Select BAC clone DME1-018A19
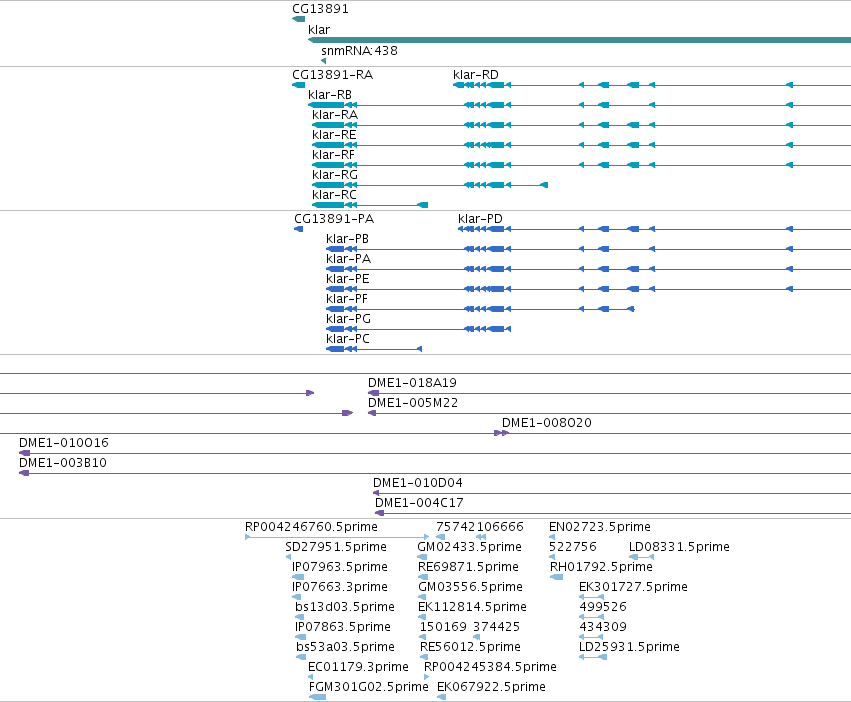Screen dimensions: 851x702 [x=412, y=383]
